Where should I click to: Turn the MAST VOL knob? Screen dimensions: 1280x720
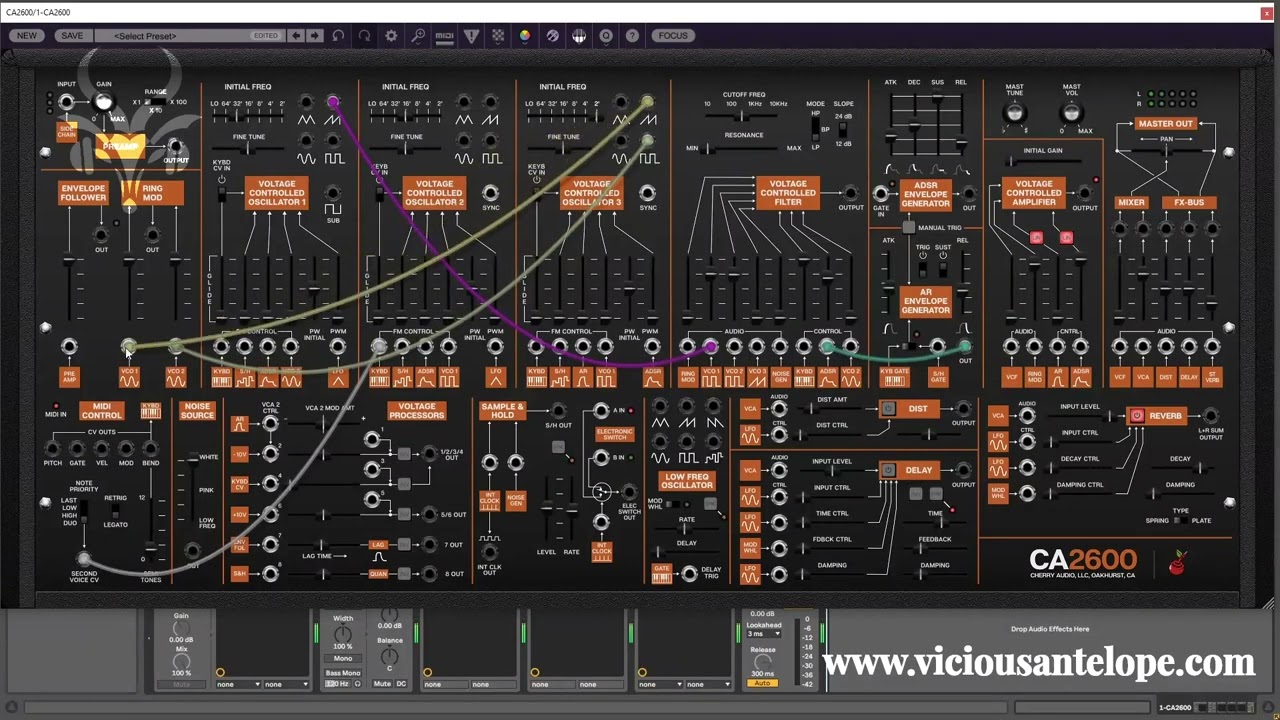(1071, 110)
